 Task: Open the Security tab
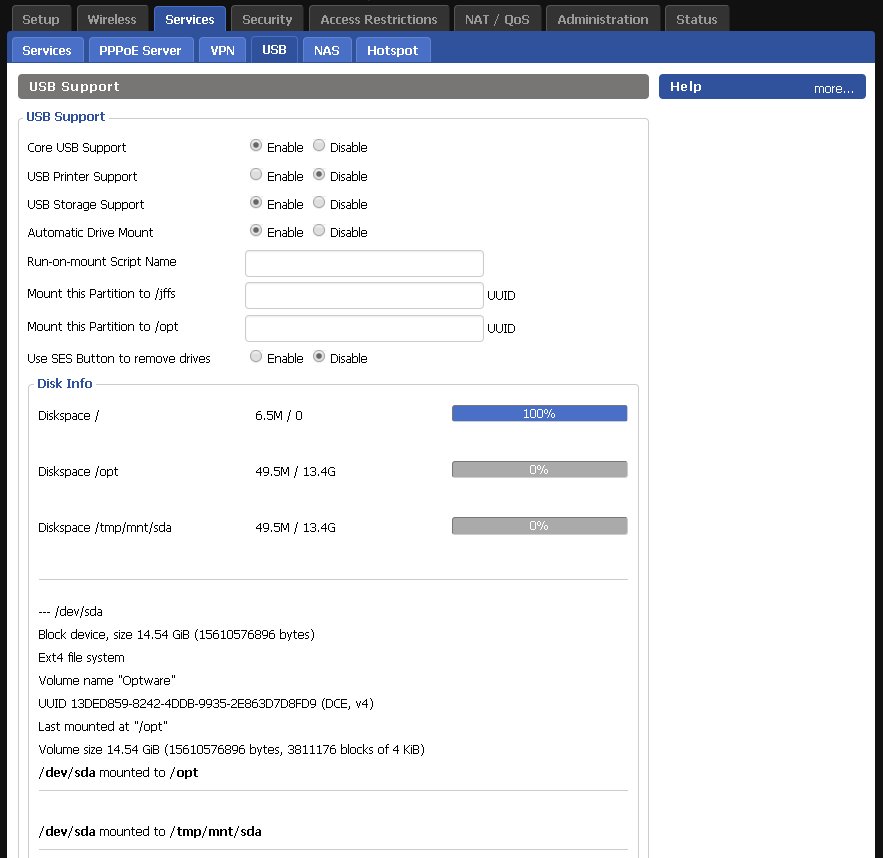pos(267,19)
